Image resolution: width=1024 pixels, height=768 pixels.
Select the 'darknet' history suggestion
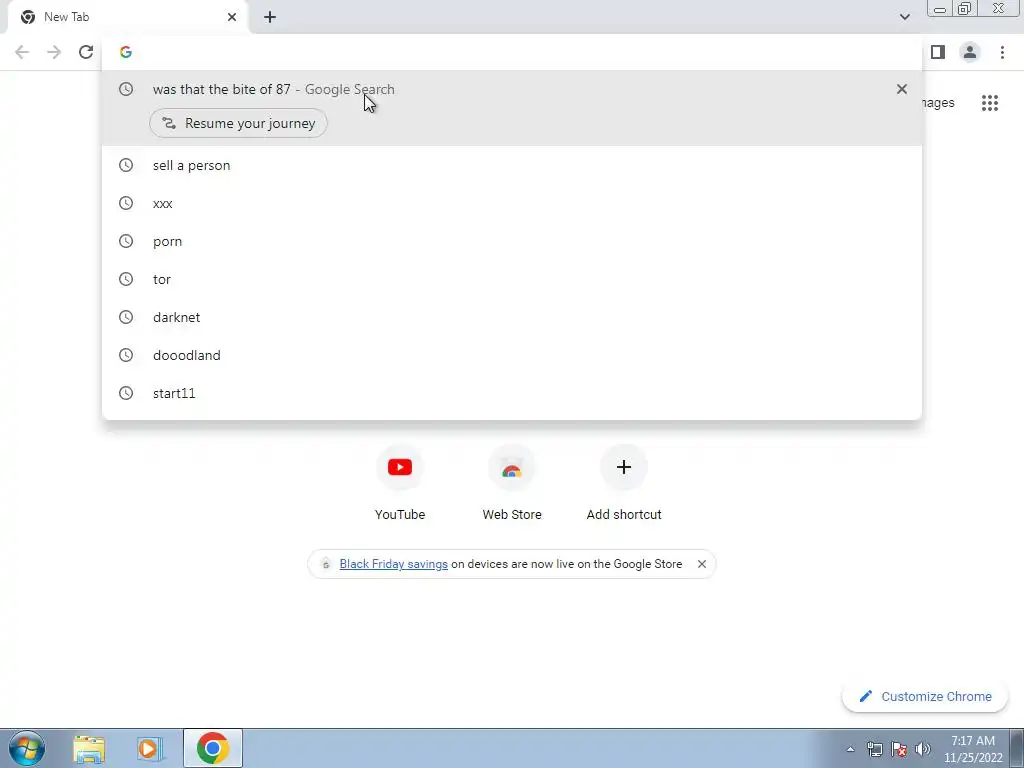click(512, 317)
